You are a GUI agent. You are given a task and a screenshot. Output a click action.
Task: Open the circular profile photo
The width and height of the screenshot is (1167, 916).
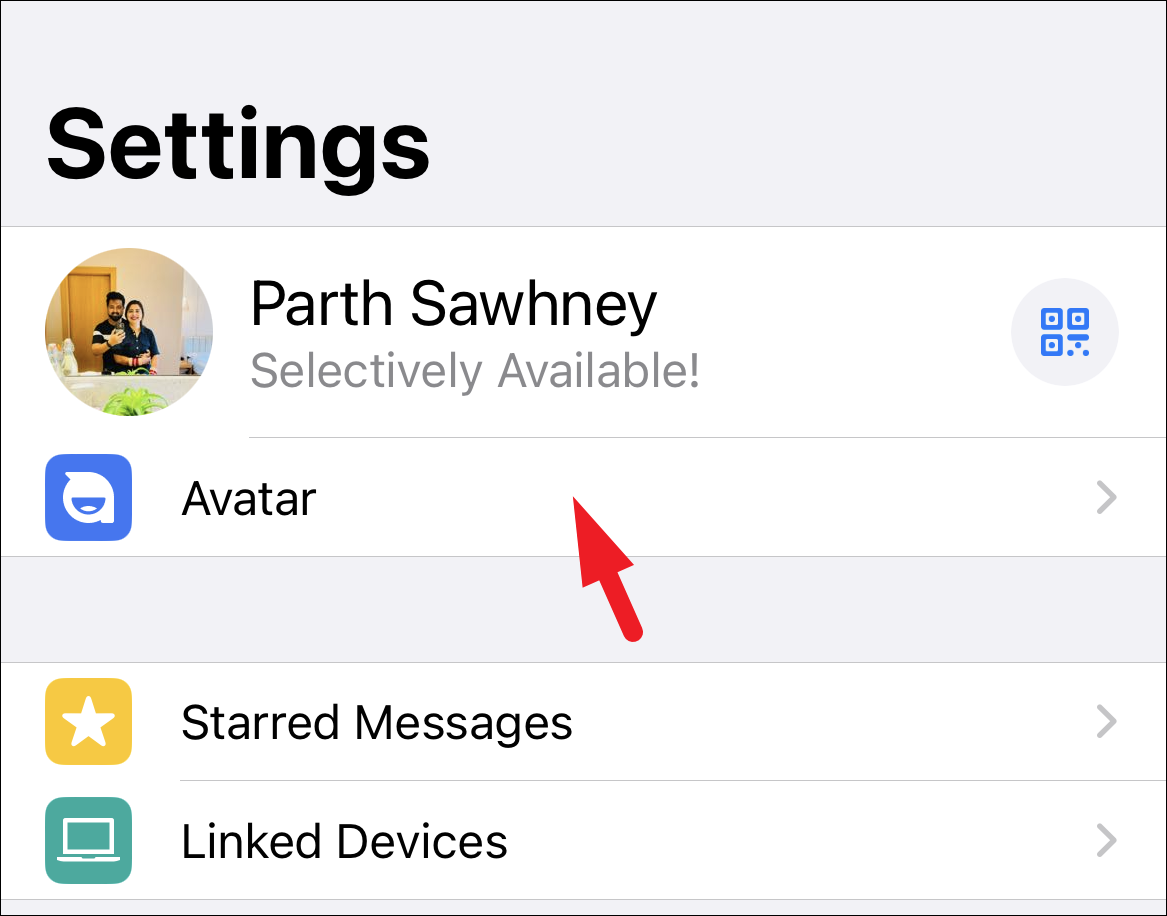(129, 332)
